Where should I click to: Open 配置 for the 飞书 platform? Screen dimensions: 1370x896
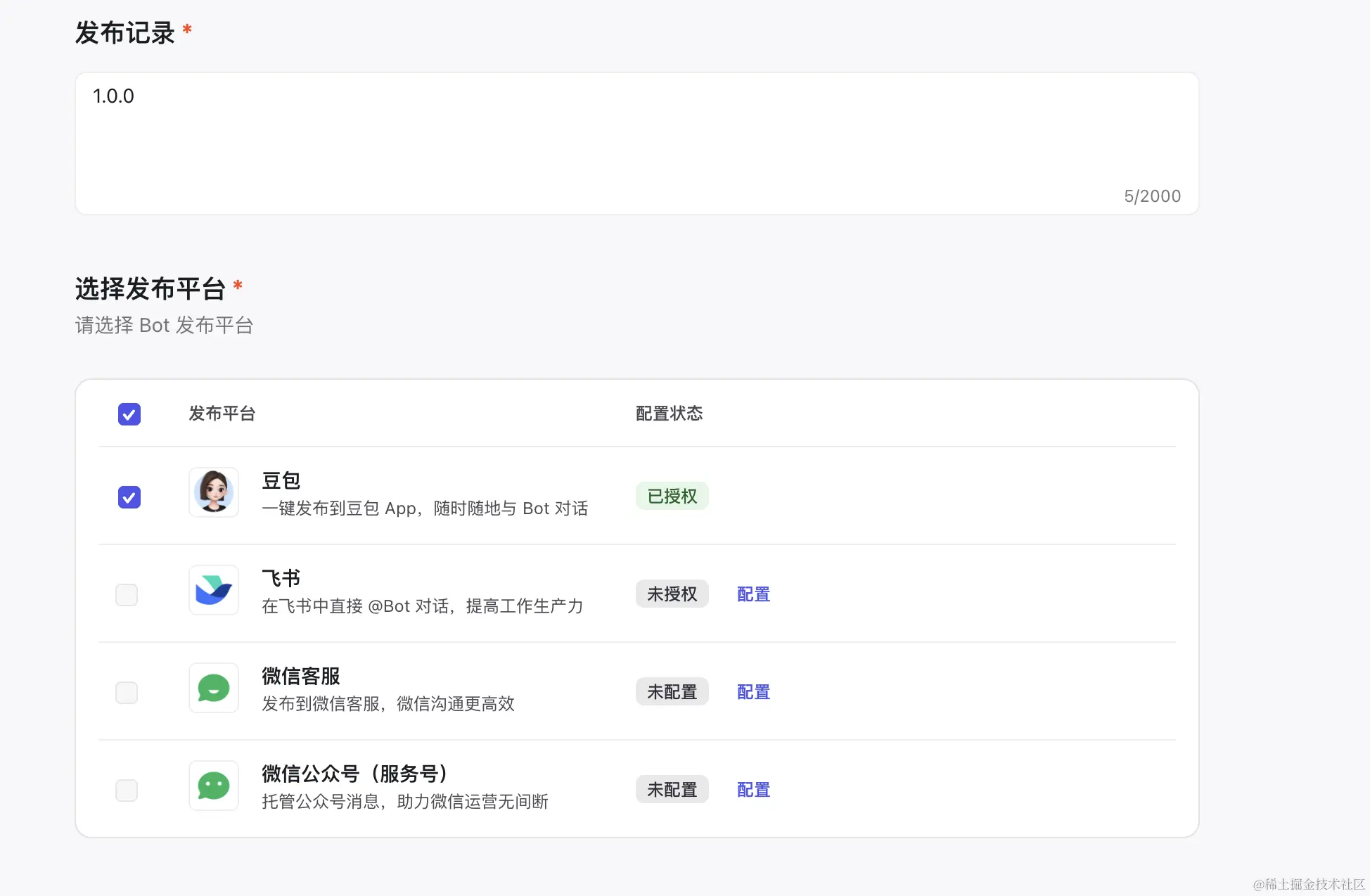pyautogui.click(x=752, y=594)
